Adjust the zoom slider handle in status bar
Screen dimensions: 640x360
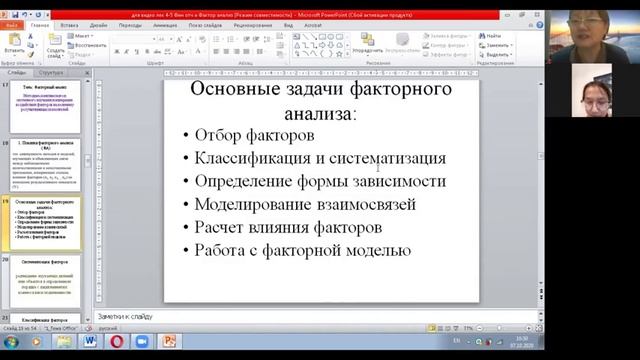point(499,328)
